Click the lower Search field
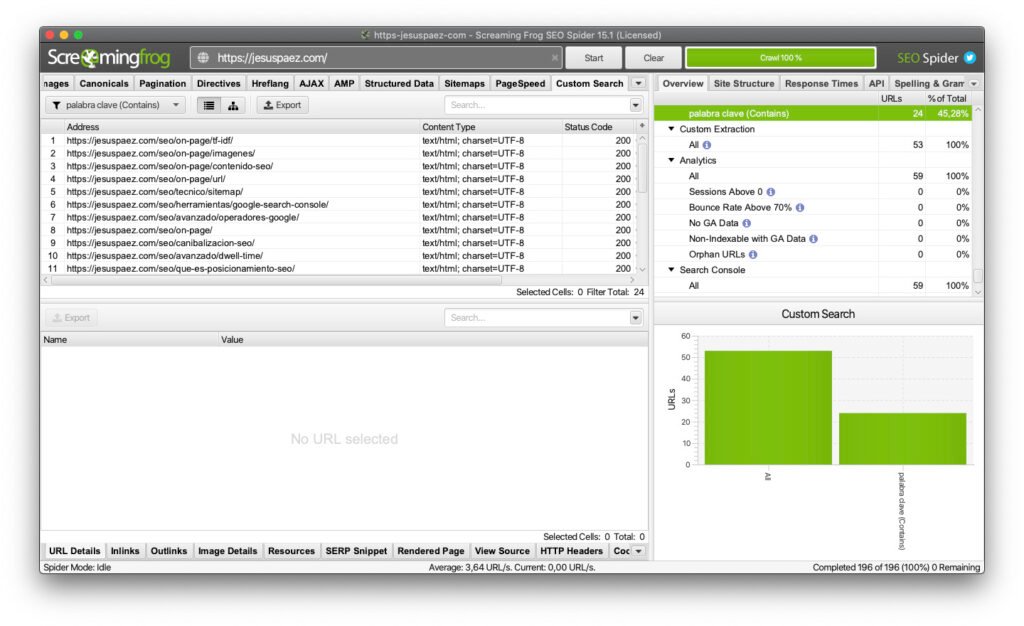This screenshot has height=626, width=1024. [537, 318]
